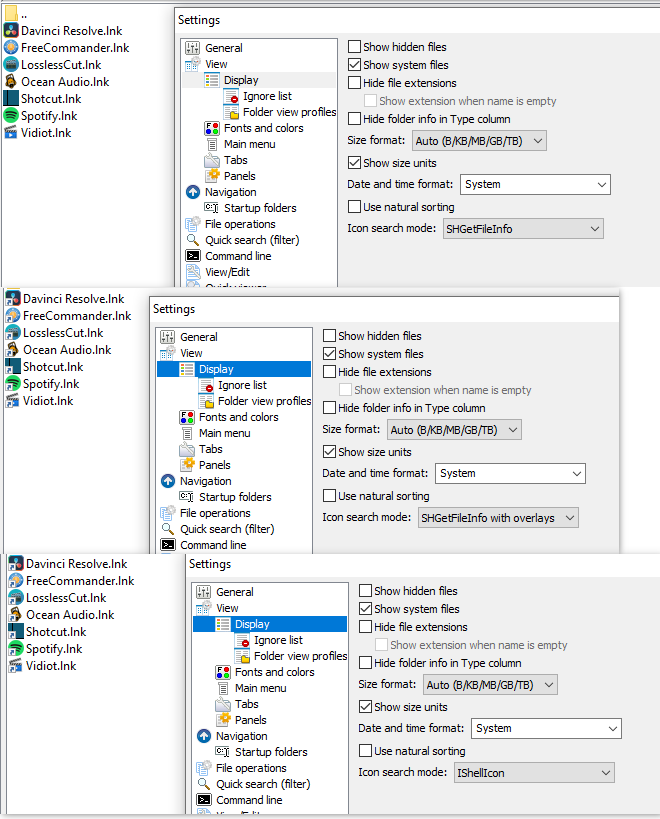
Task: Click Shotcut.lnk name in middle file list
Action: click(x=53, y=367)
